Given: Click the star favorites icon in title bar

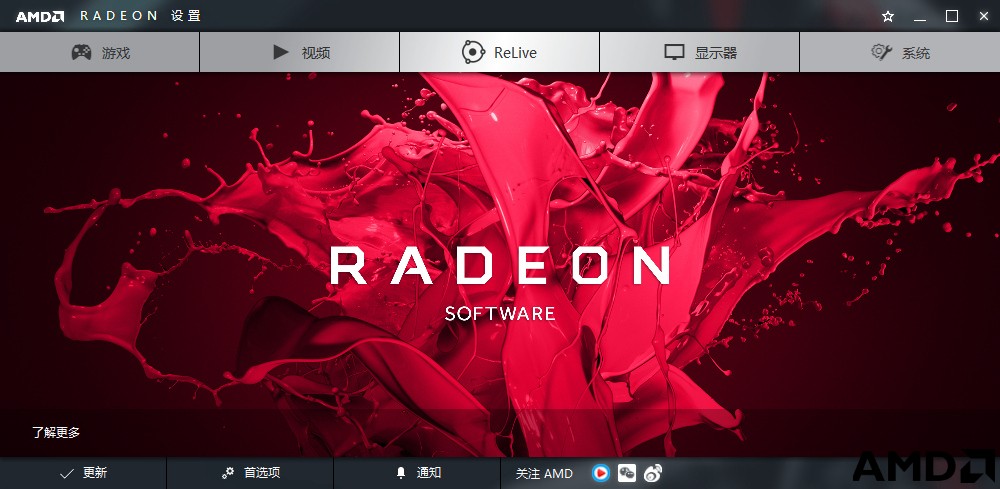Looking at the screenshot, I should click(x=888, y=17).
